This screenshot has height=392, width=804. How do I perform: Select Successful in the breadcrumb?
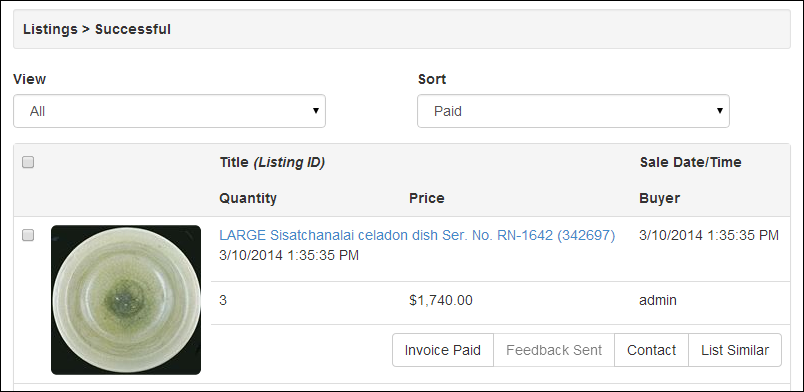[133, 29]
